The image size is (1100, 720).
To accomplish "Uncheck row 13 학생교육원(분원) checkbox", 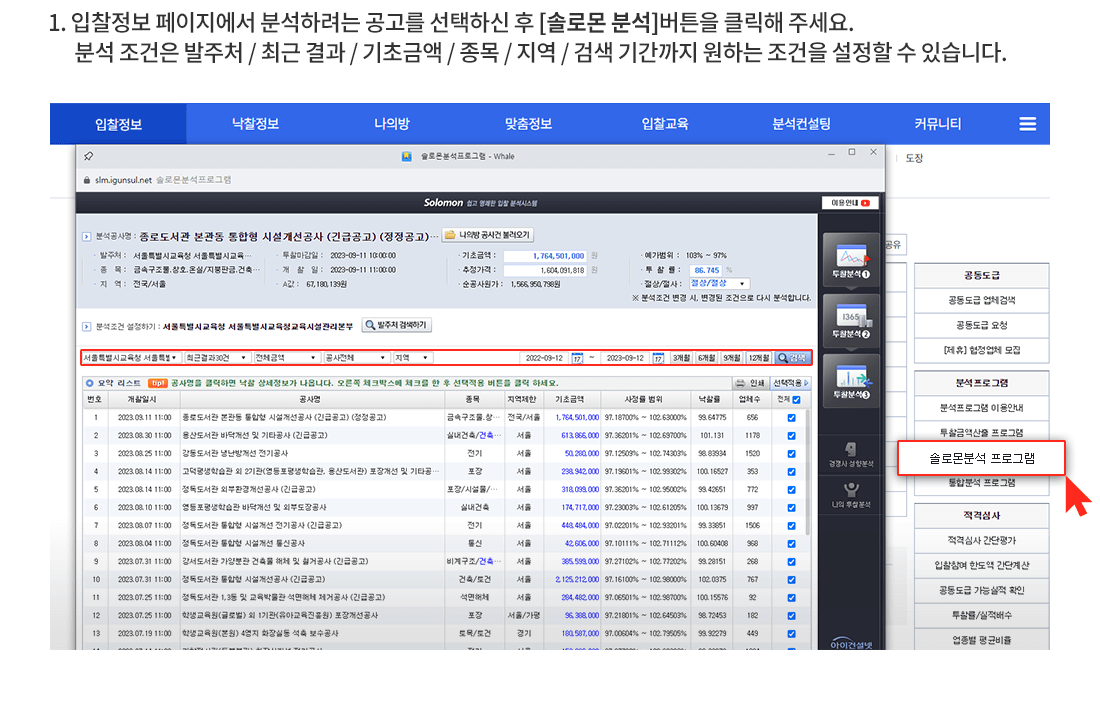I will pos(791,634).
